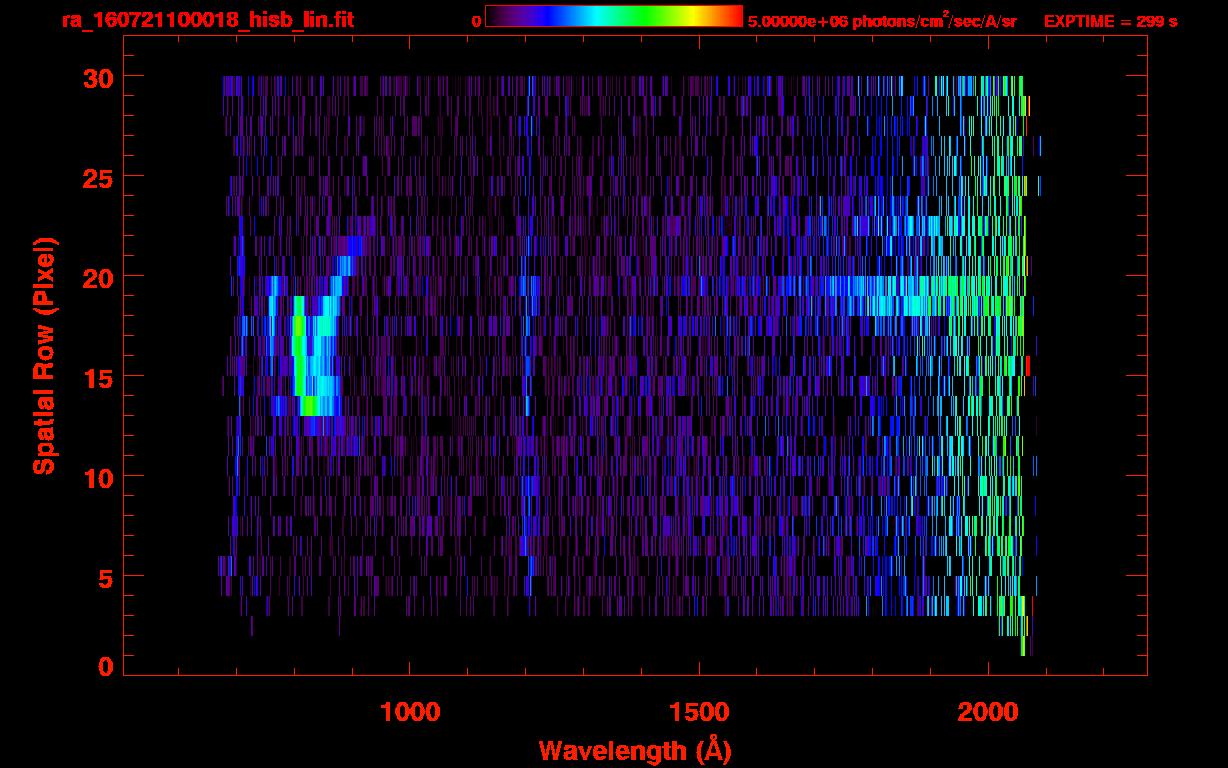Viewport: 1228px width, 768px height.
Task: Click the 1500 wavelength tick label
Action: point(699,712)
